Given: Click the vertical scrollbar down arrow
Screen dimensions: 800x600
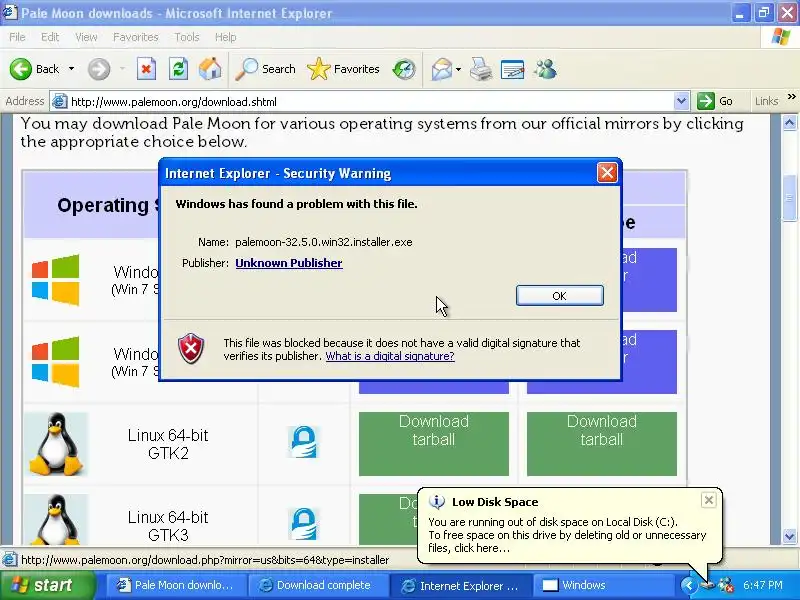Looking at the screenshot, I should (790, 536).
